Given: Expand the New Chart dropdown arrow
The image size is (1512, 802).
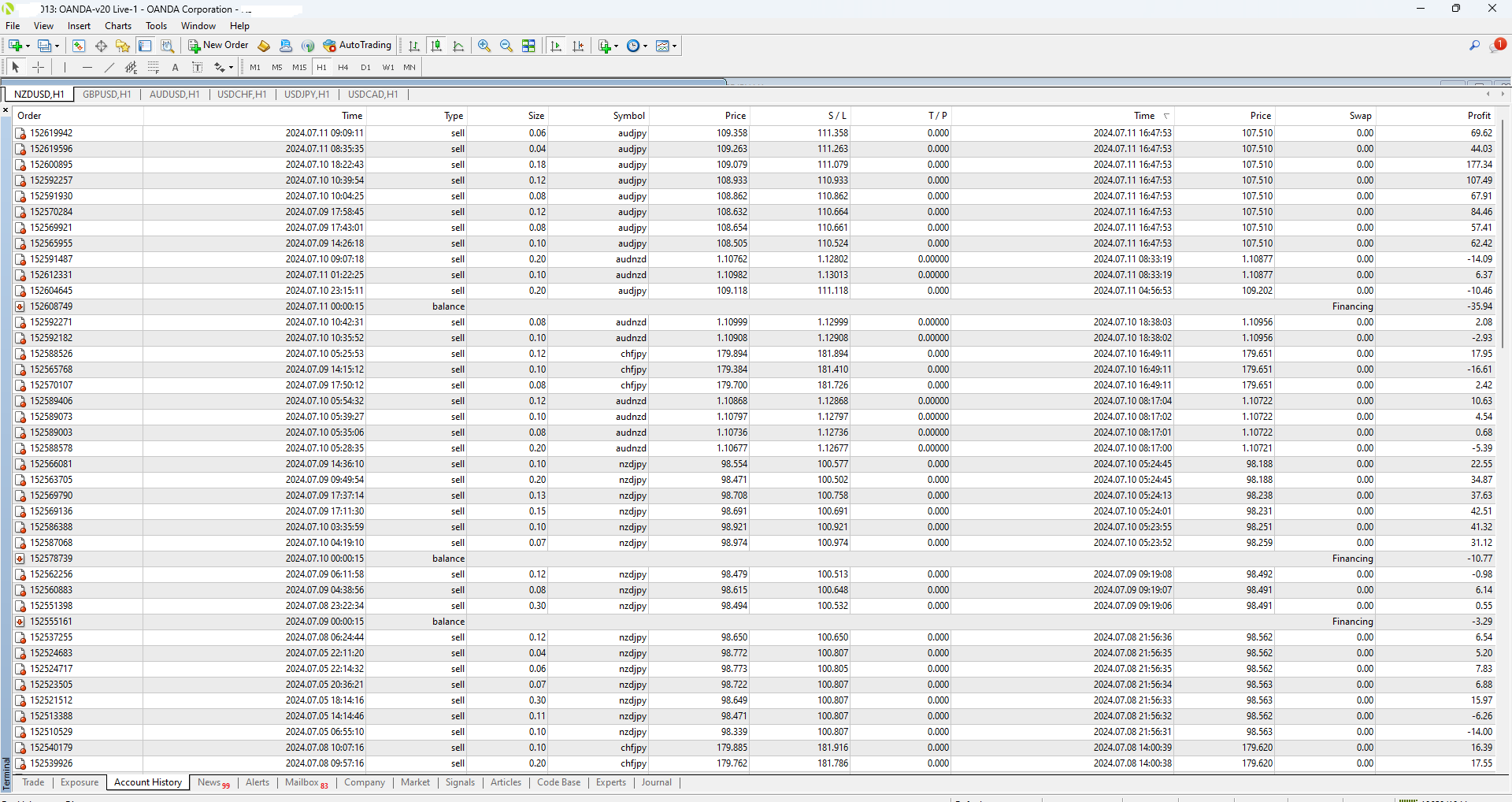Looking at the screenshot, I should point(28,46).
